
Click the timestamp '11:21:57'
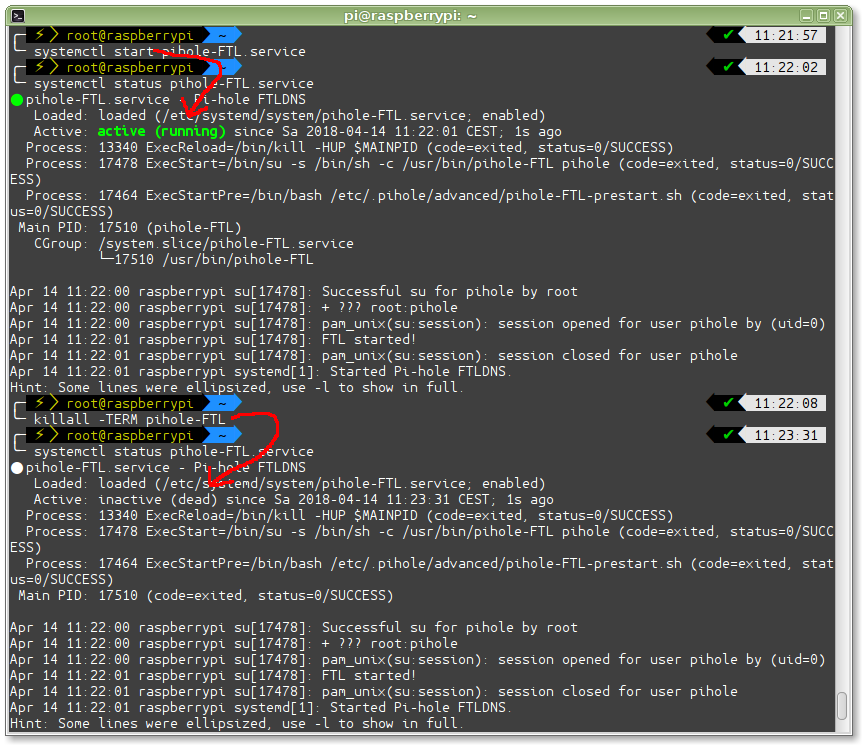tap(786, 36)
